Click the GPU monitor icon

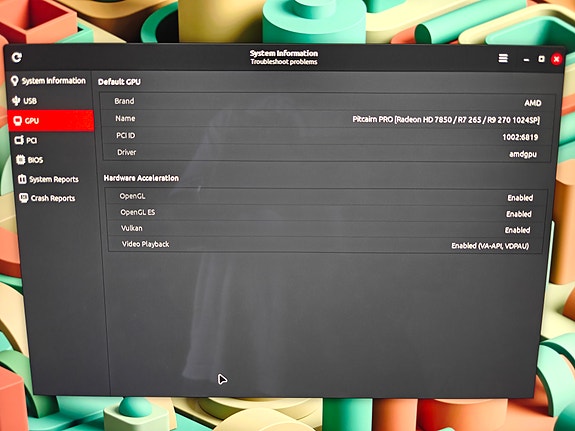click(17, 121)
